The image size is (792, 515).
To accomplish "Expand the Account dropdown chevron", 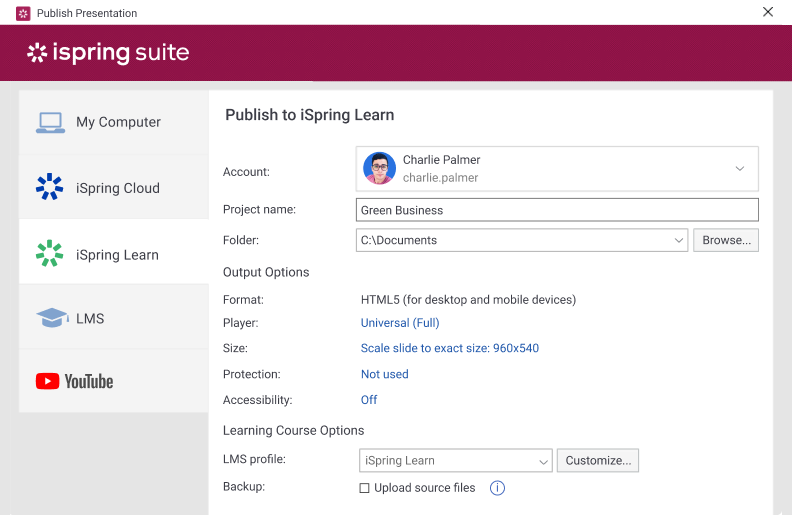I will coord(739,169).
